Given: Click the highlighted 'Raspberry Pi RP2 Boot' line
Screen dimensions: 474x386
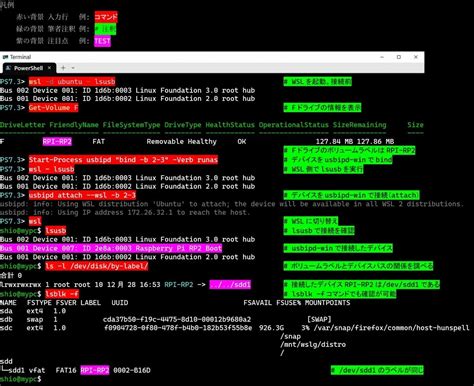Looking at the screenshot, I should (x=111, y=248).
